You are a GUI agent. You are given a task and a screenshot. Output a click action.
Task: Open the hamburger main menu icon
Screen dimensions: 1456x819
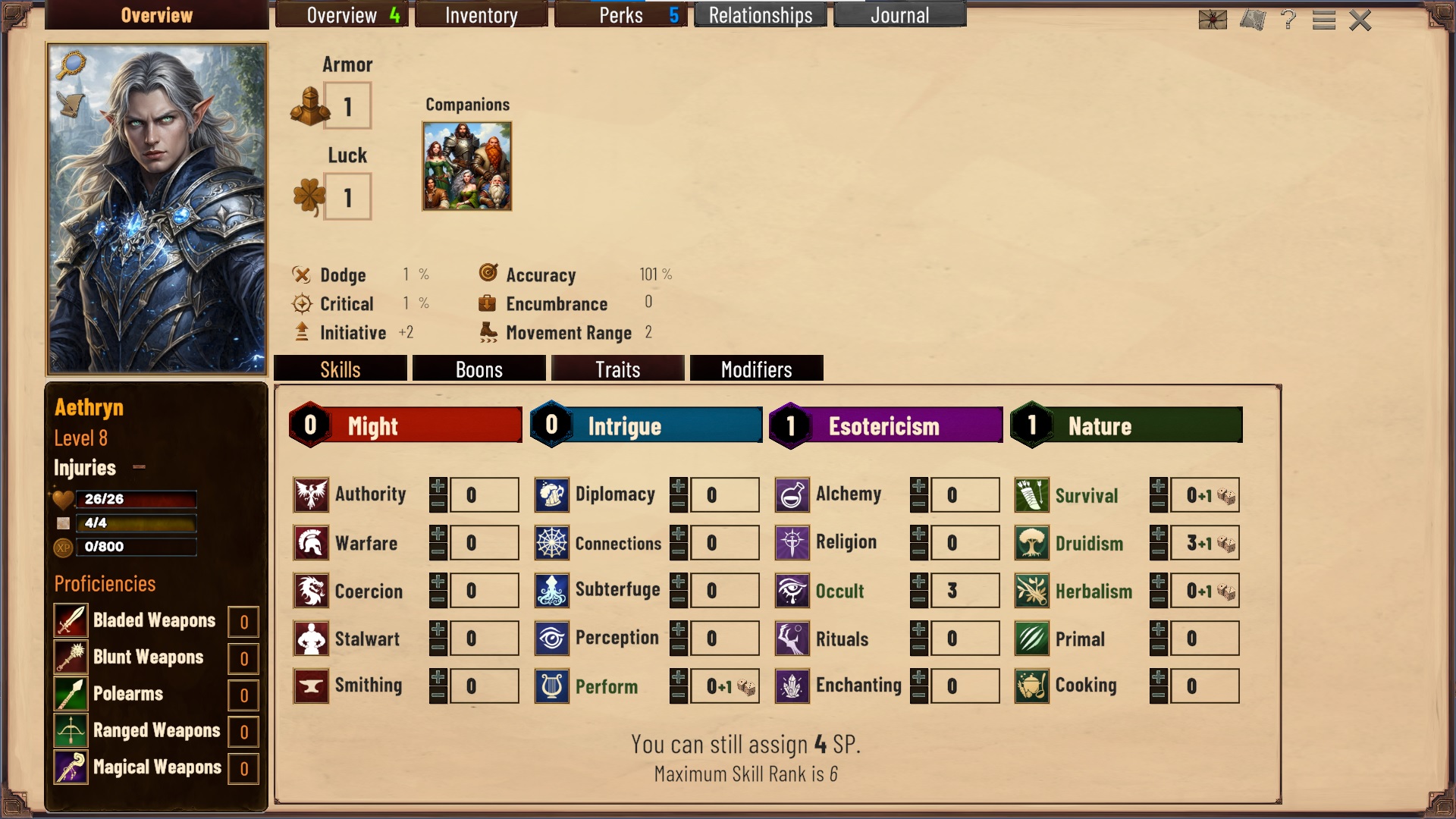pos(1324,20)
